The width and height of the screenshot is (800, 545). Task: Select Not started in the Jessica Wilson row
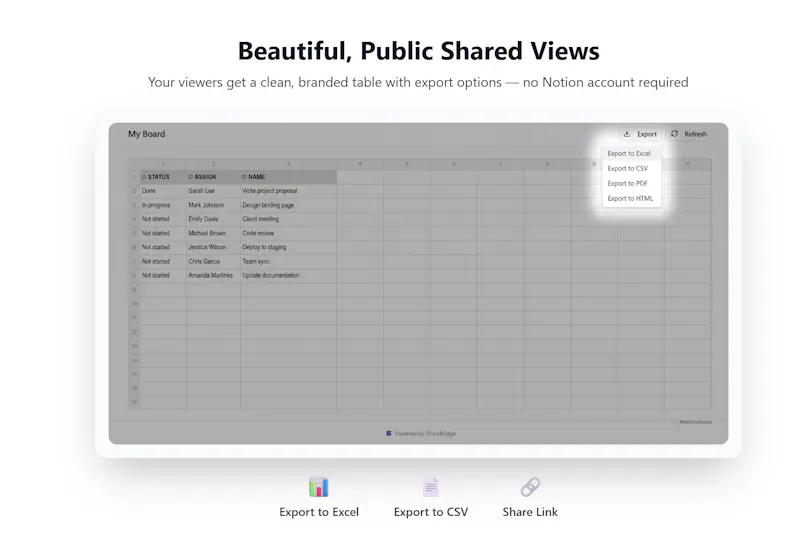[x=163, y=247]
